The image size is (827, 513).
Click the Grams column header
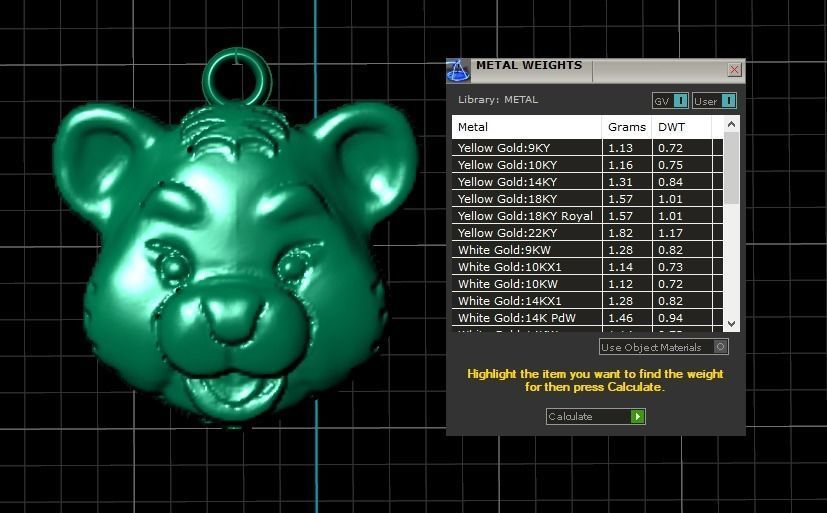pos(627,127)
